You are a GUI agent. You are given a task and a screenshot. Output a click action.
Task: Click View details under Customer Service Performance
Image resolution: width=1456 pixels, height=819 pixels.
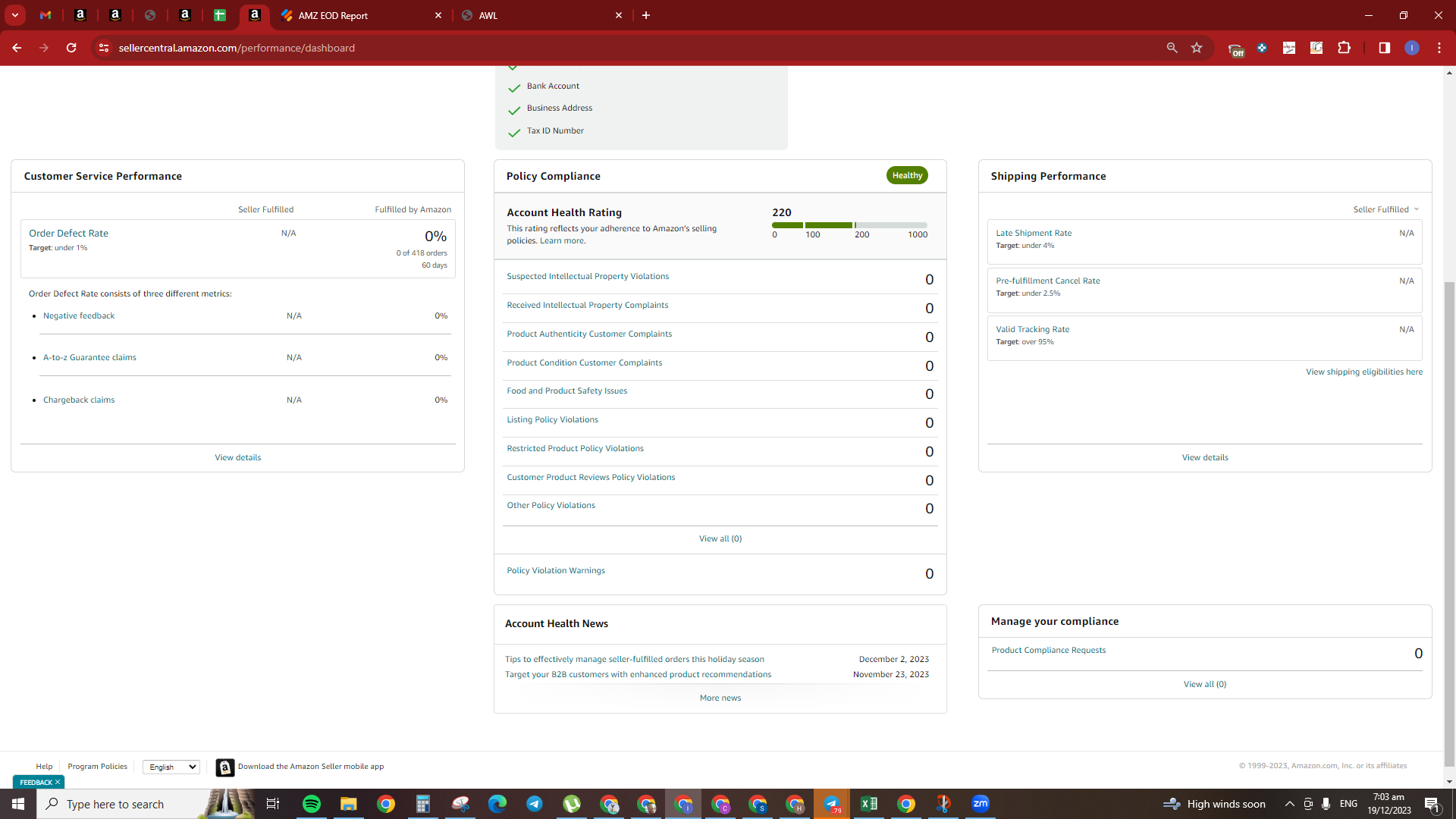point(238,457)
